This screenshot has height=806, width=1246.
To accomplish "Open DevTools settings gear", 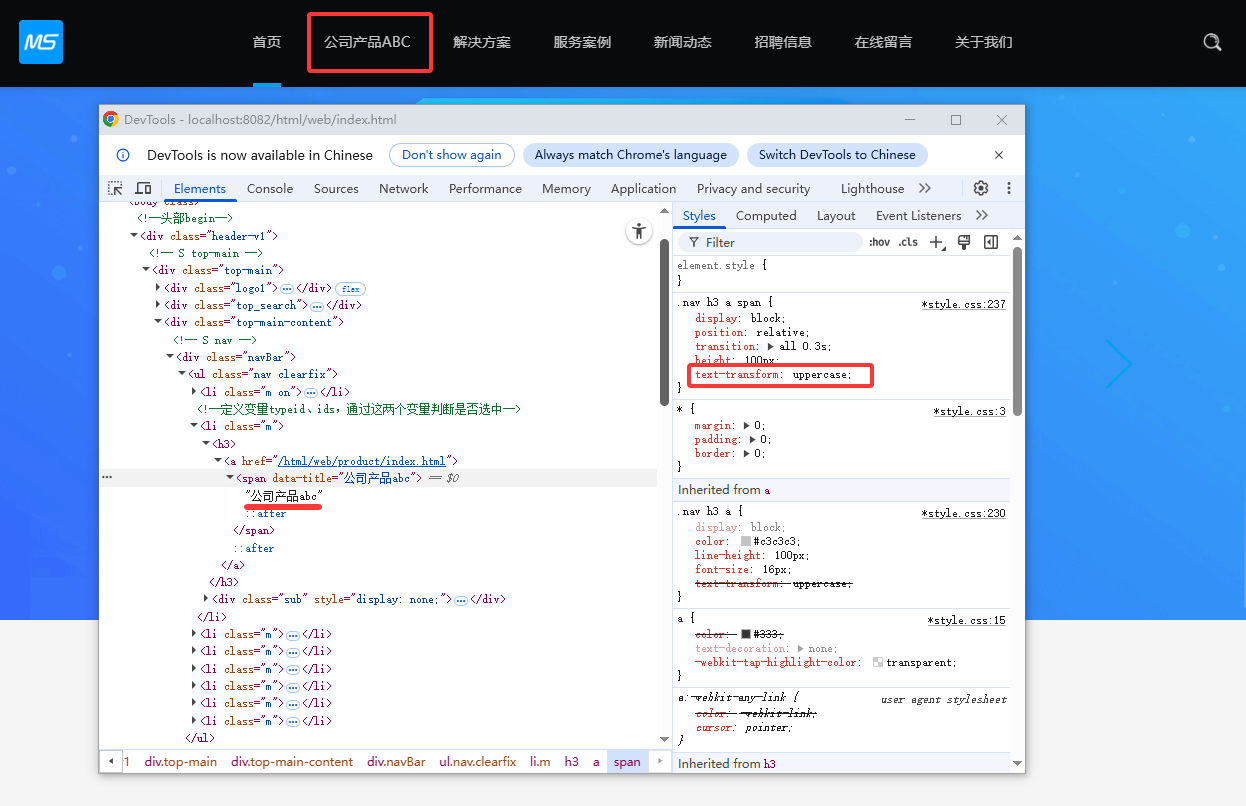I will click(x=980, y=188).
